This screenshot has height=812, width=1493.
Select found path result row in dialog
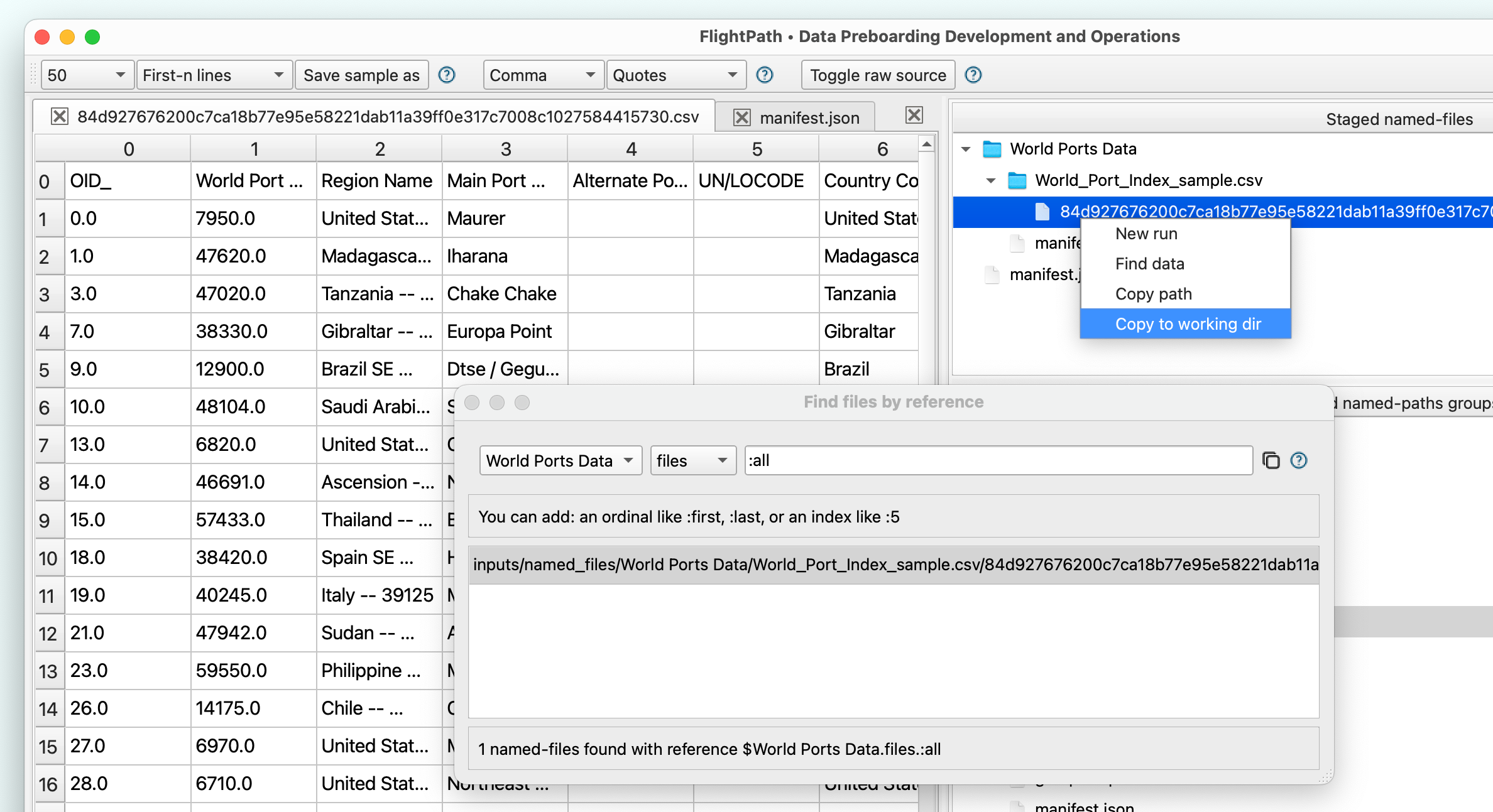[894, 565]
